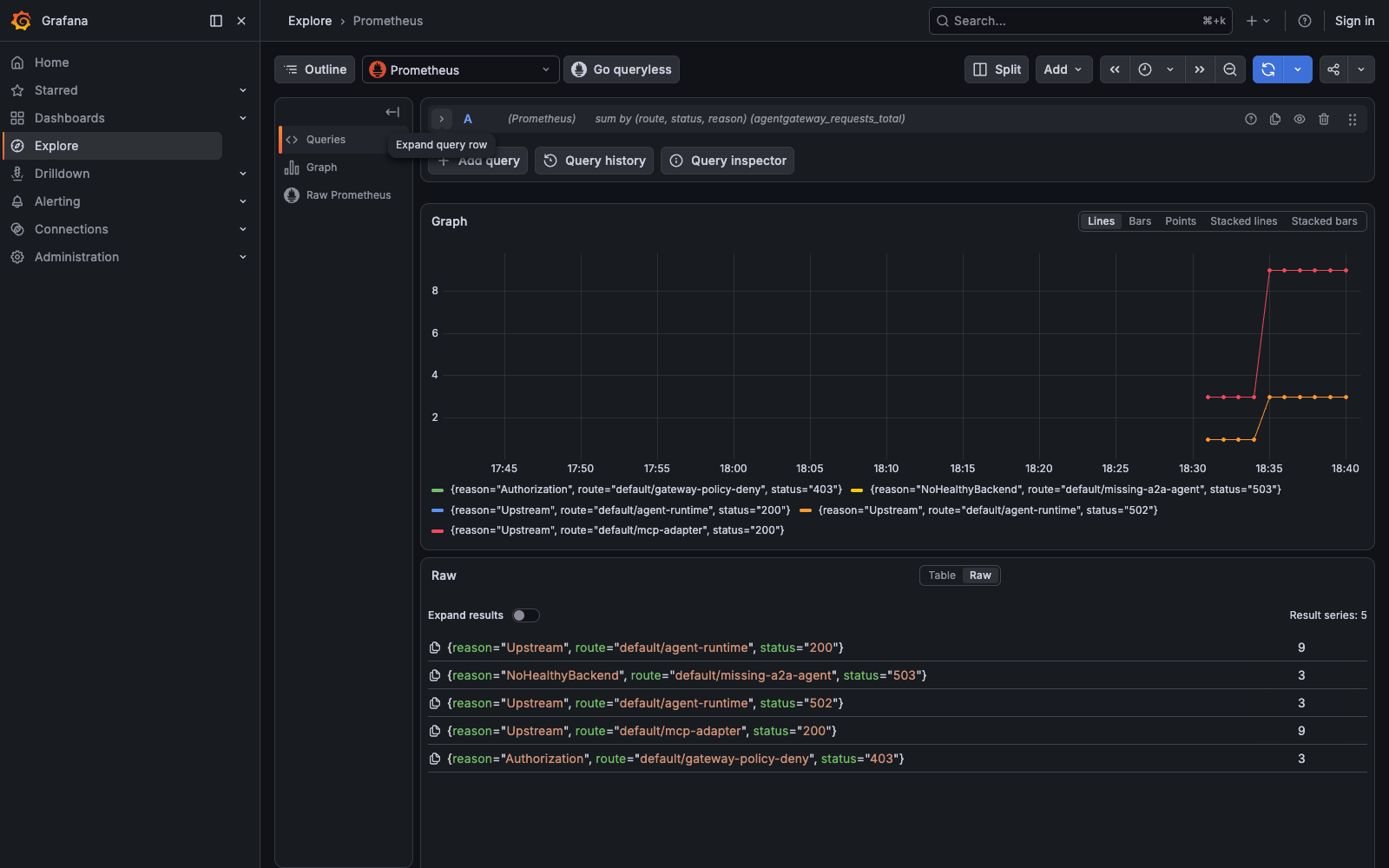Switch results view to Table
Screen dimensions: 1389x868
pyautogui.click(x=942, y=575)
